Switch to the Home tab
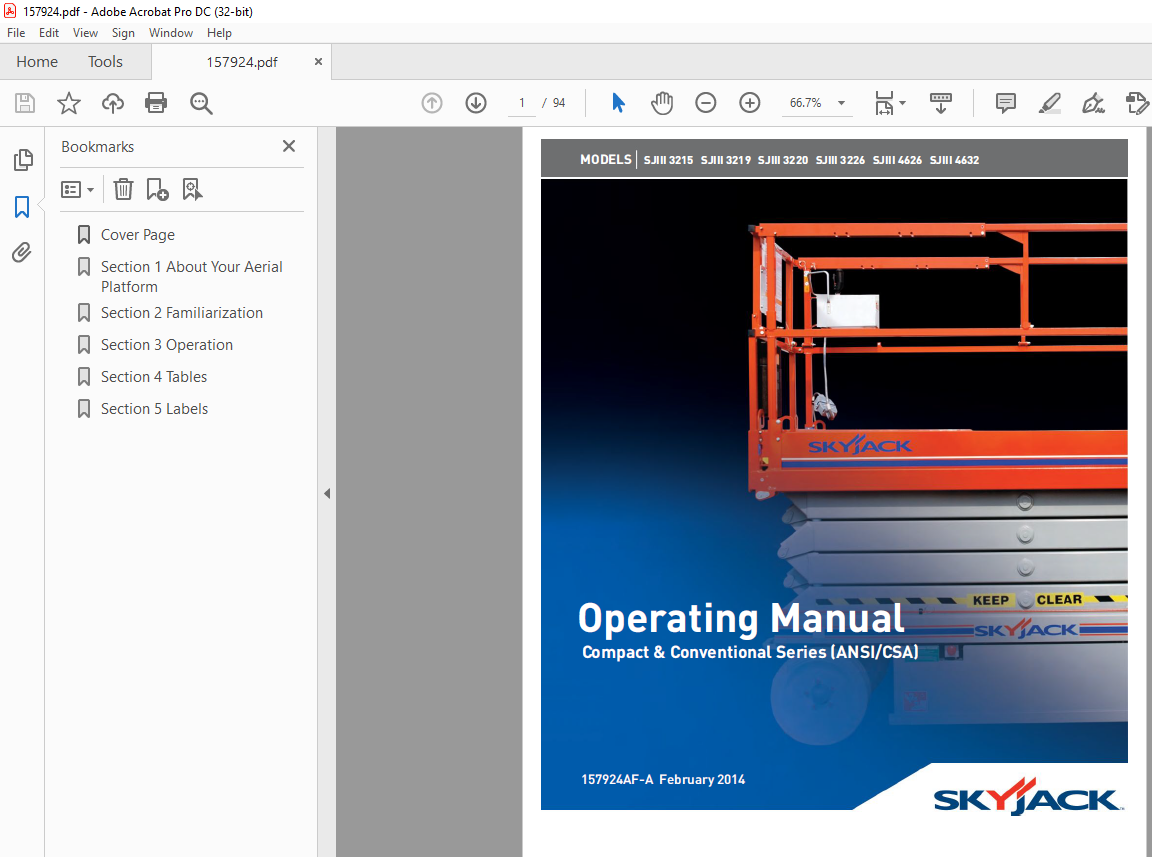Screen dimensions: 1152x857 pos(37,62)
